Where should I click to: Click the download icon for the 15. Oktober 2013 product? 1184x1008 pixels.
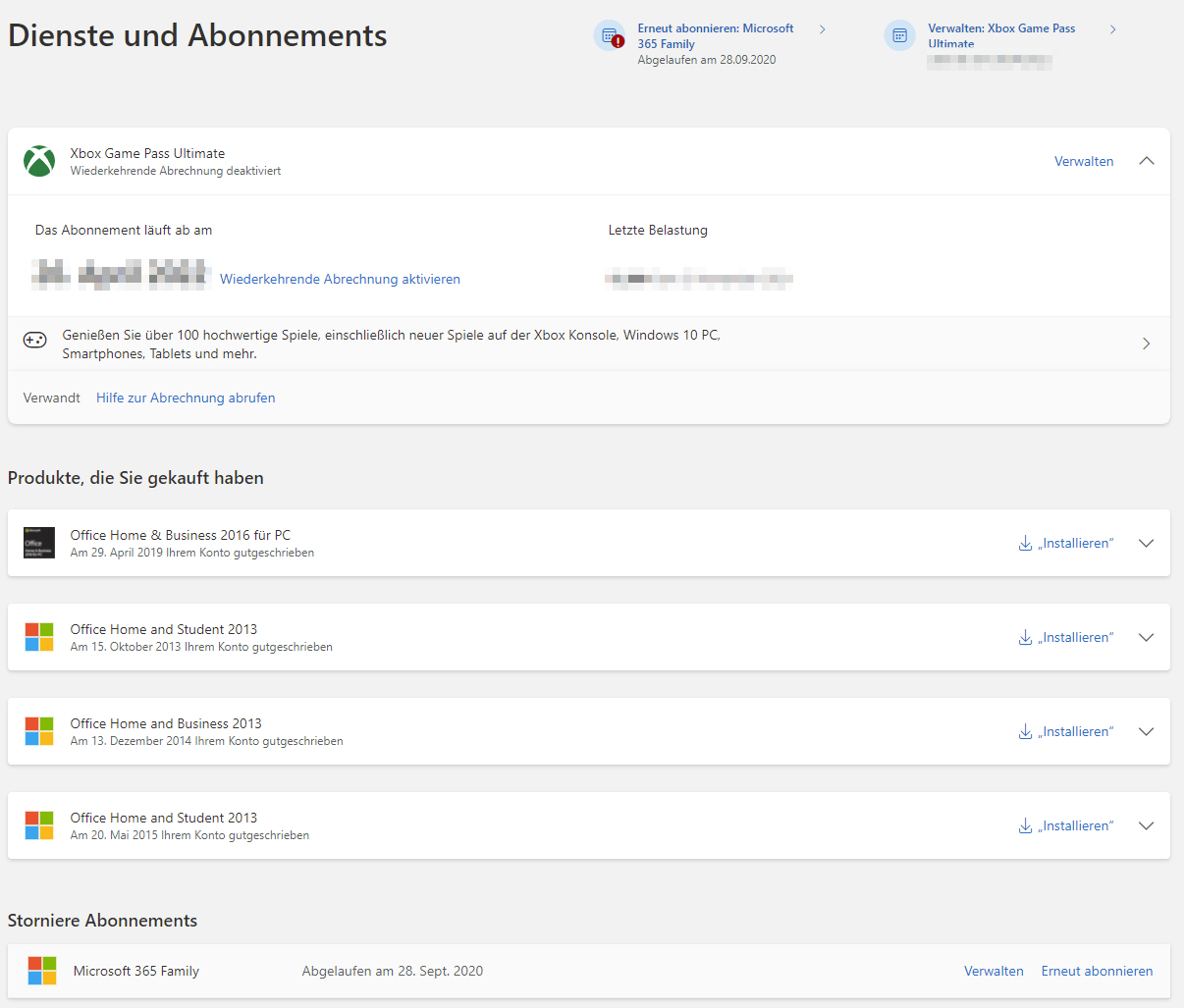pos(1025,637)
